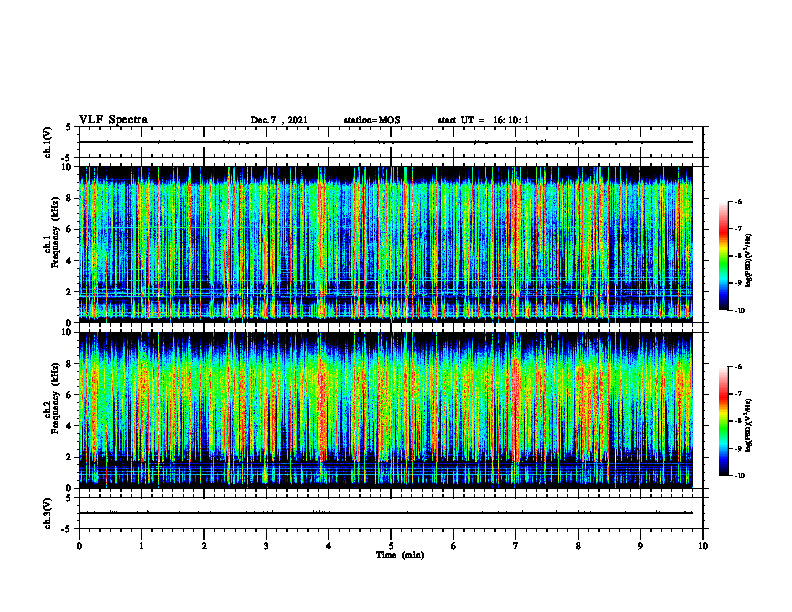Viewport: 792px width, 612px height.
Task: Click the "5" tick label on ch.1(V) axis
Action: [69, 127]
